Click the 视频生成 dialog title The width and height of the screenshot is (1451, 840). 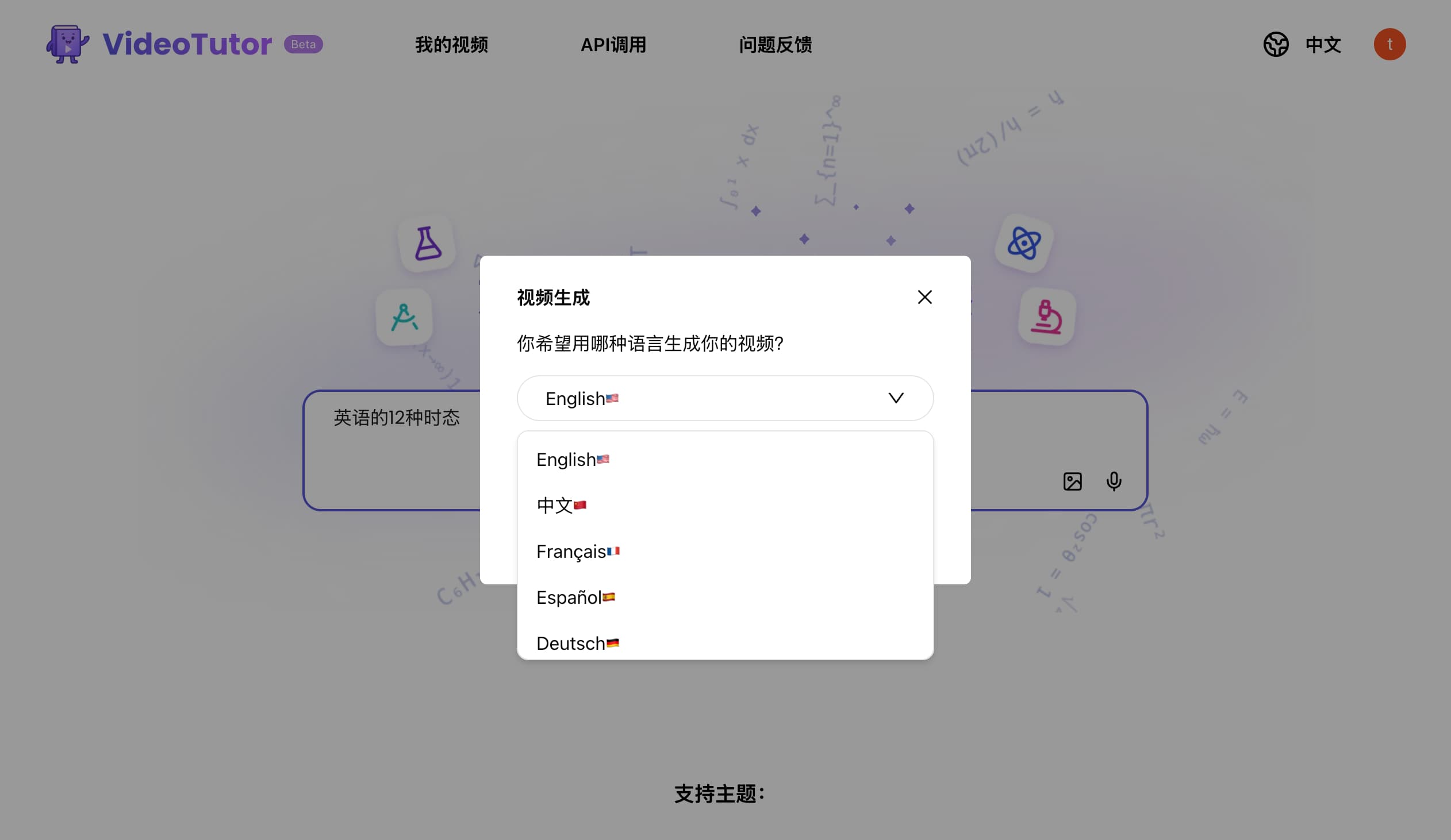click(x=554, y=298)
